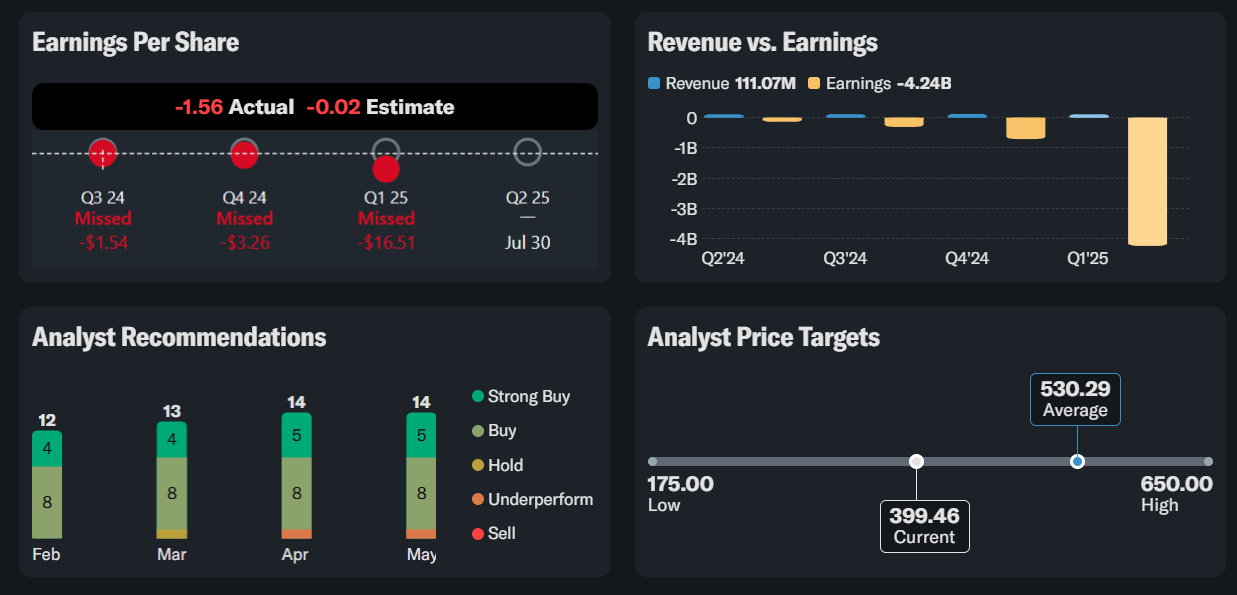1237x595 pixels.
Task: Click the Apr Buy bar segment
Action: tap(297, 492)
